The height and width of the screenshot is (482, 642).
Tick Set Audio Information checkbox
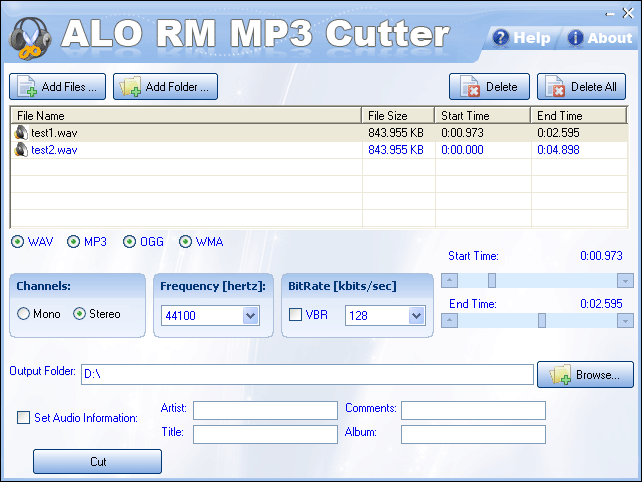point(23,418)
